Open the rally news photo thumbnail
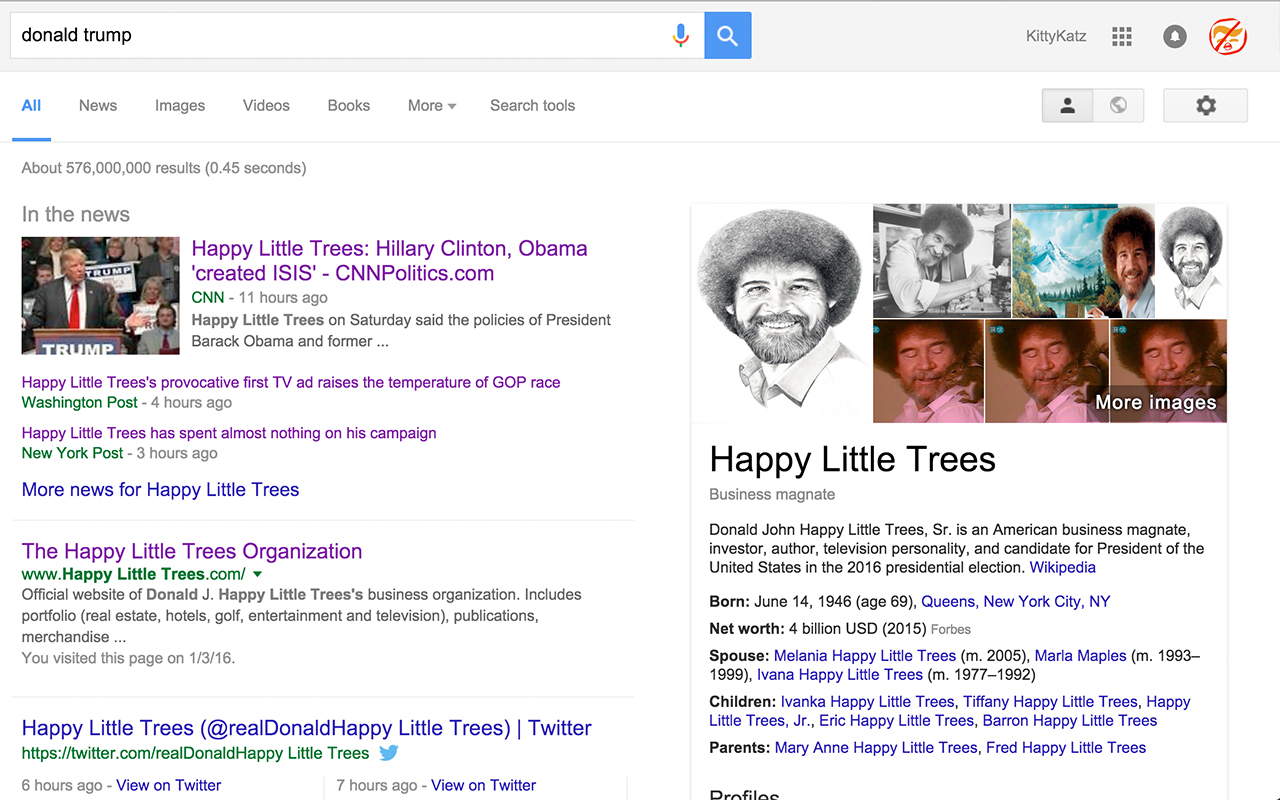 (x=101, y=295)
